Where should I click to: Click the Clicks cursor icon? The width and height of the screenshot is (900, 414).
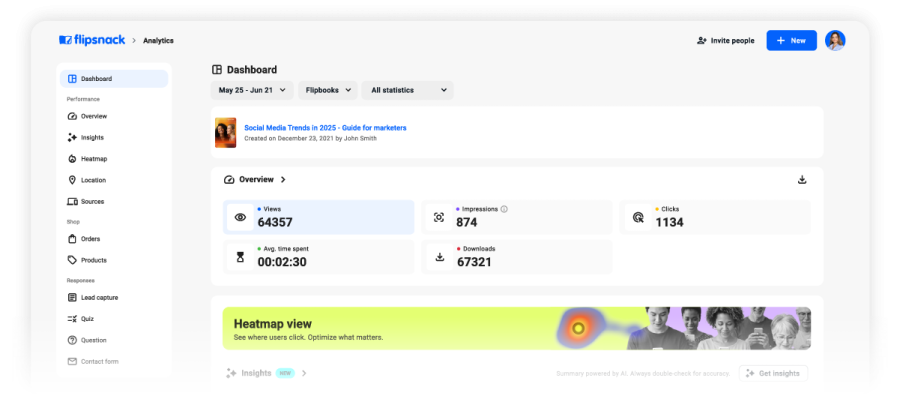click(x=638, y=217)
